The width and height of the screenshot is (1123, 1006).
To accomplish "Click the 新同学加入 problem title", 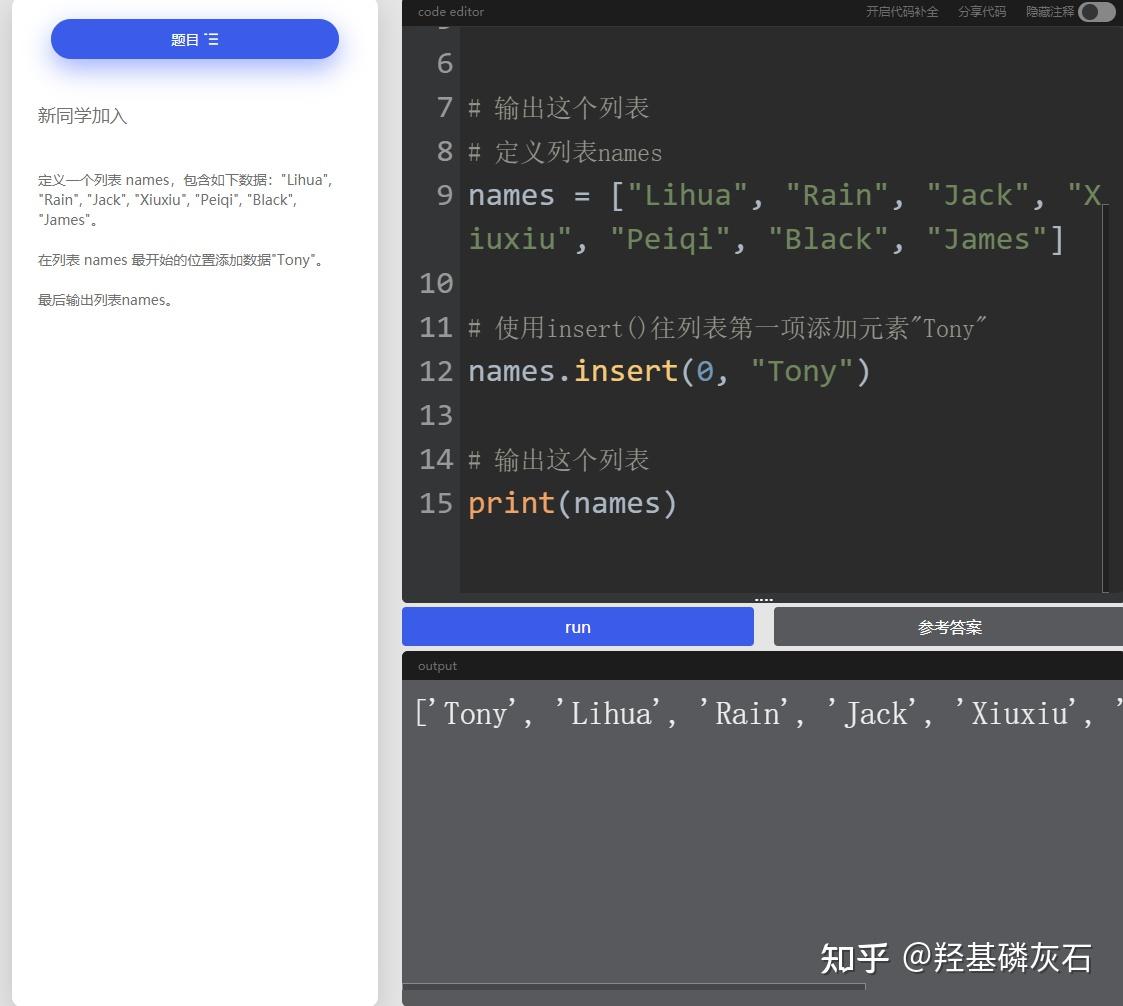I will click(82, 116).
